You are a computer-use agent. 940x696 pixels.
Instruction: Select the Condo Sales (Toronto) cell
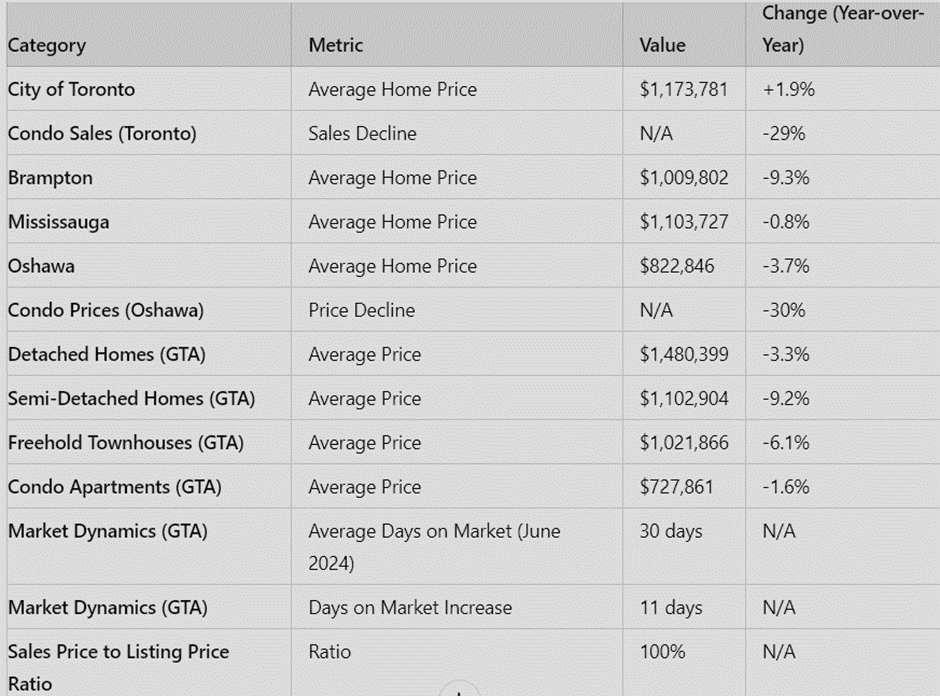[x=102, y=133]
